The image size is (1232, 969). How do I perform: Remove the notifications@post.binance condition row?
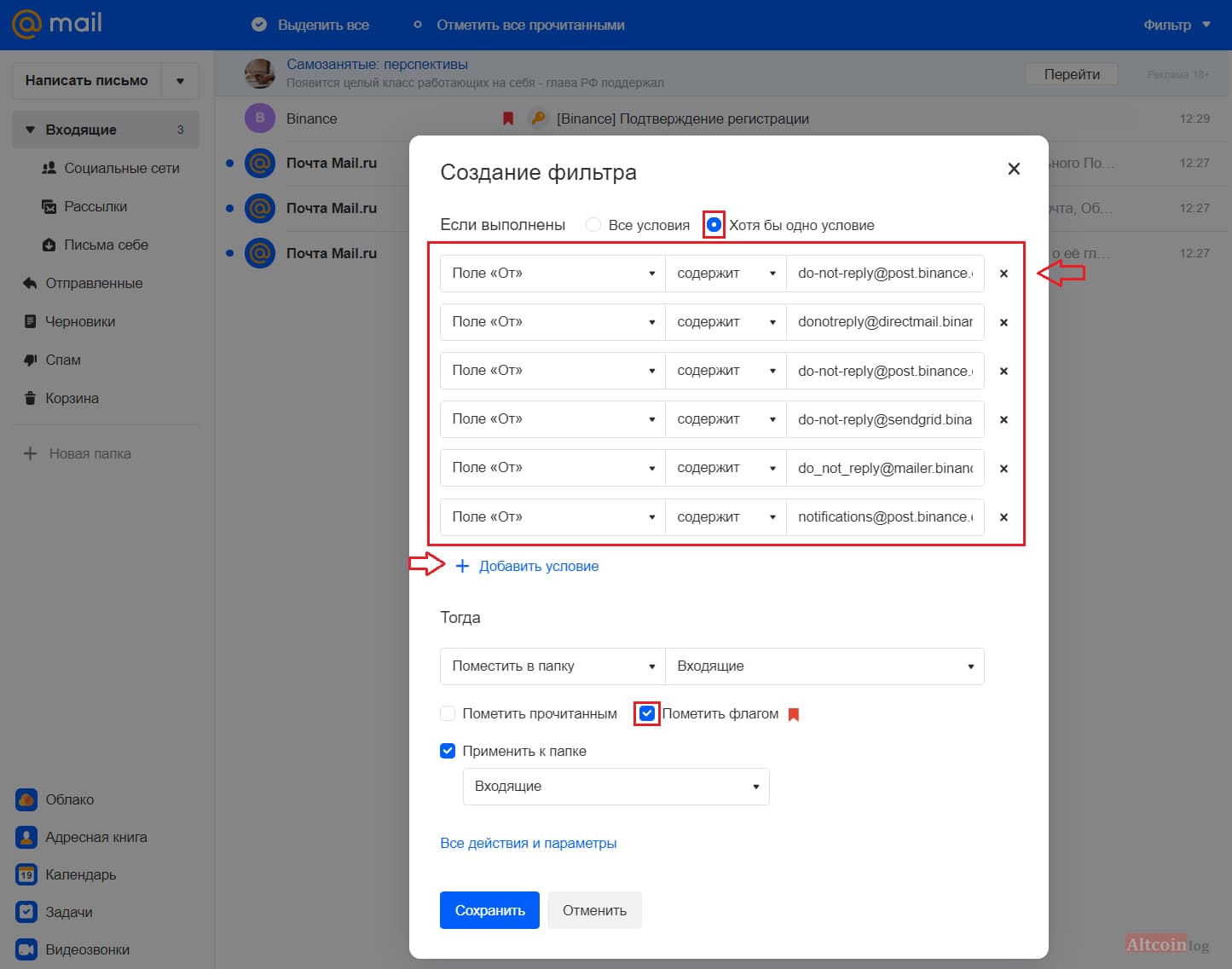[1004, 517]
